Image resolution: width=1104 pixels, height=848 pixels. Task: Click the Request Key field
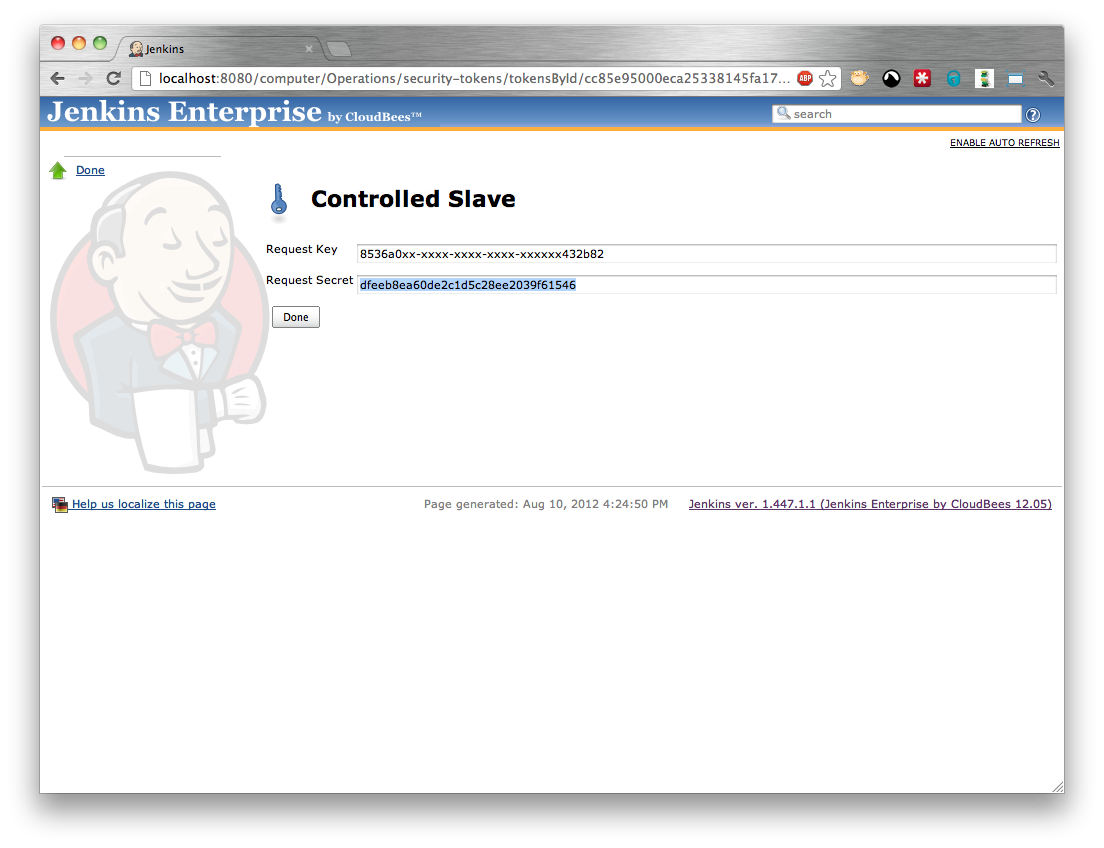tap(706, 254)
